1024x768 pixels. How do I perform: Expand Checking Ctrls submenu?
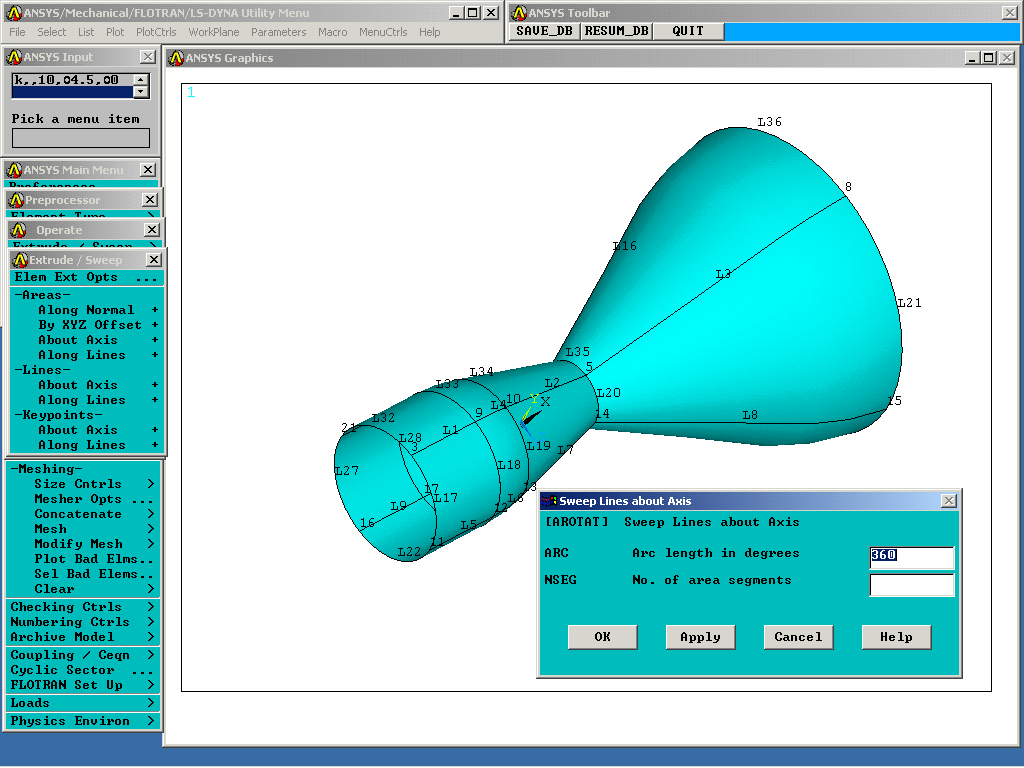[83, 607]
